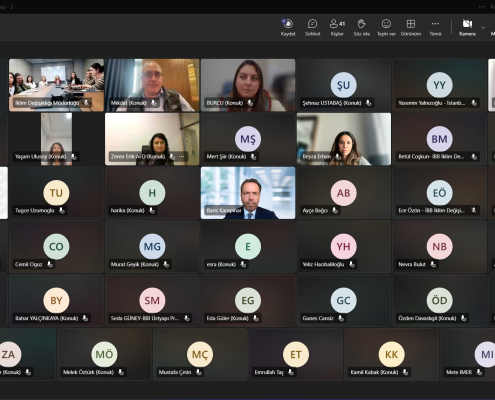Click the ŞU avatar of Şehnaz Ustabaş
Screen dimensions: 495x400
click(344, 85)
